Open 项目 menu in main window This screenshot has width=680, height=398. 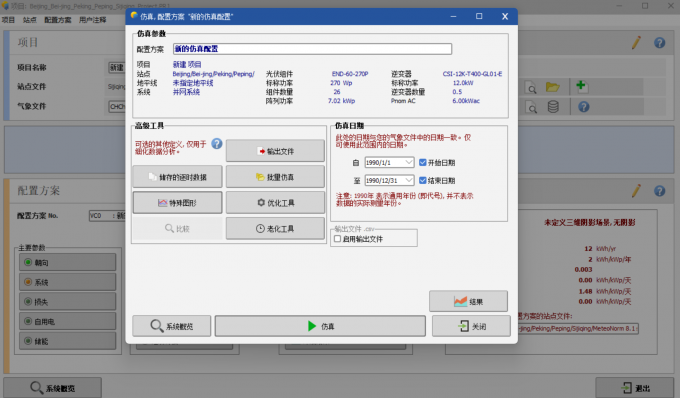coord(8,20)
